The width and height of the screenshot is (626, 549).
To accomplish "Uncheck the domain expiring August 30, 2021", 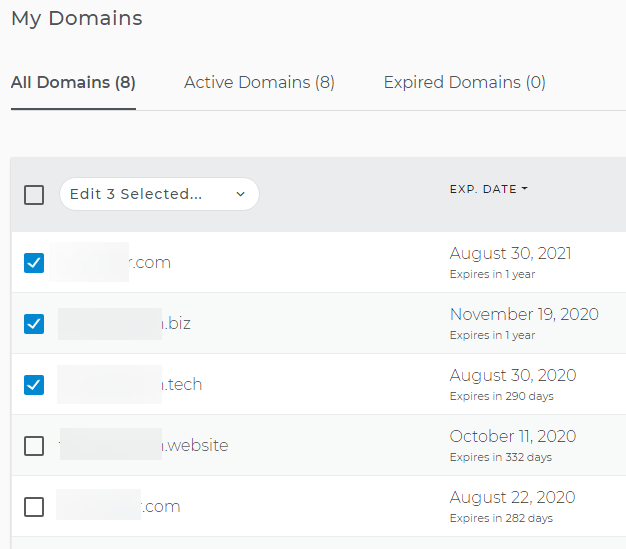I will [x=34, y=263].
